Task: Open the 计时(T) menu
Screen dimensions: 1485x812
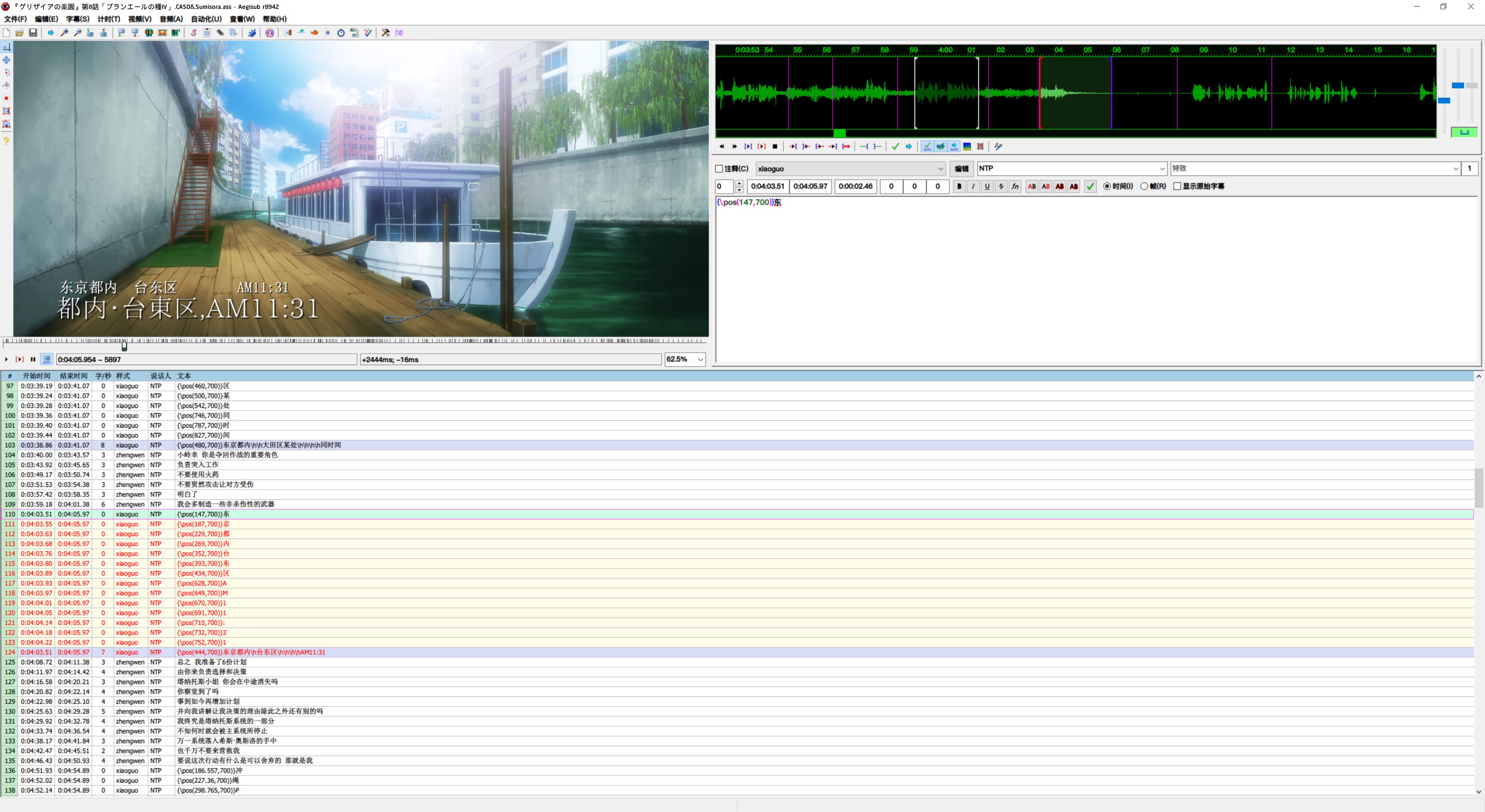Action: point(109,19)
